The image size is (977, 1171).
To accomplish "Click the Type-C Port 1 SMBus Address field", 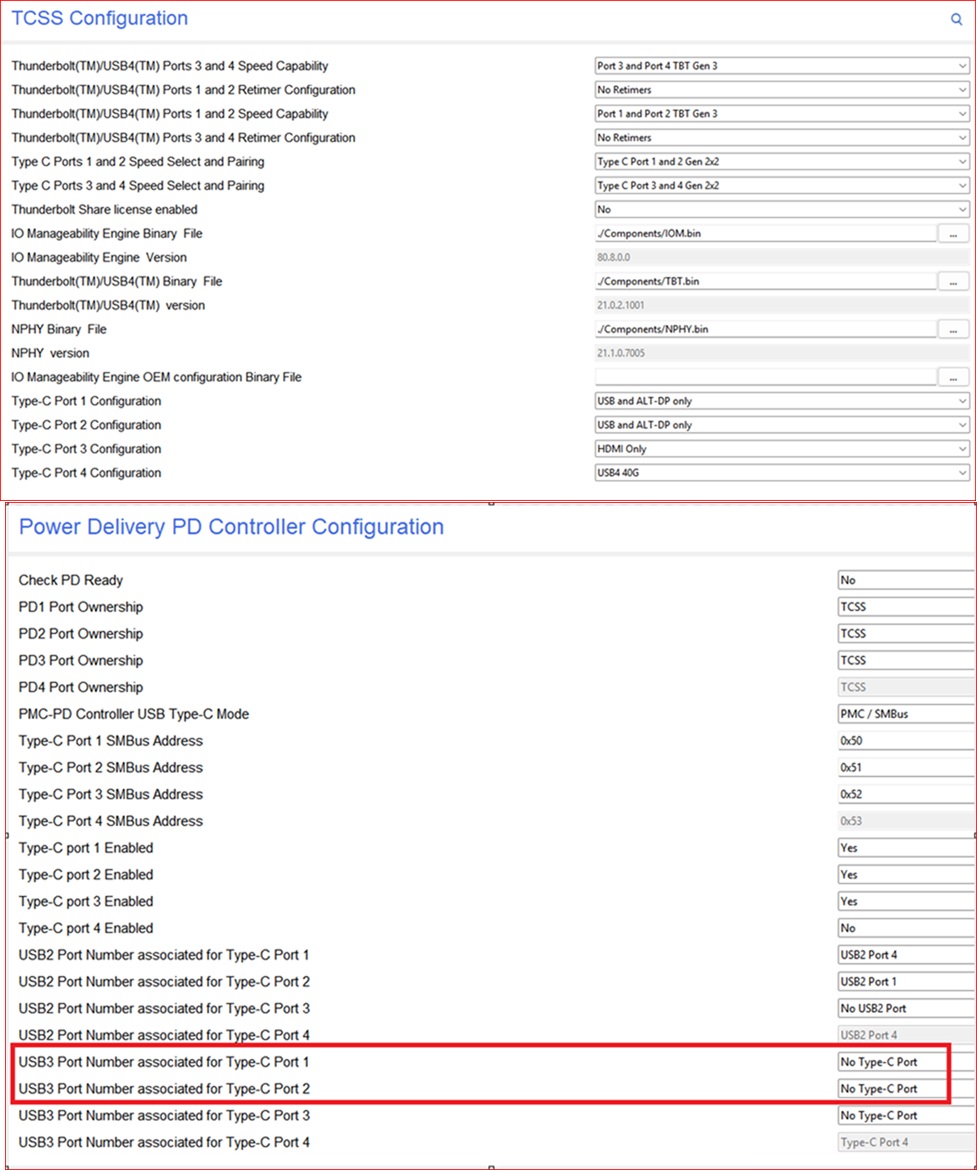I will click(905, 741).
